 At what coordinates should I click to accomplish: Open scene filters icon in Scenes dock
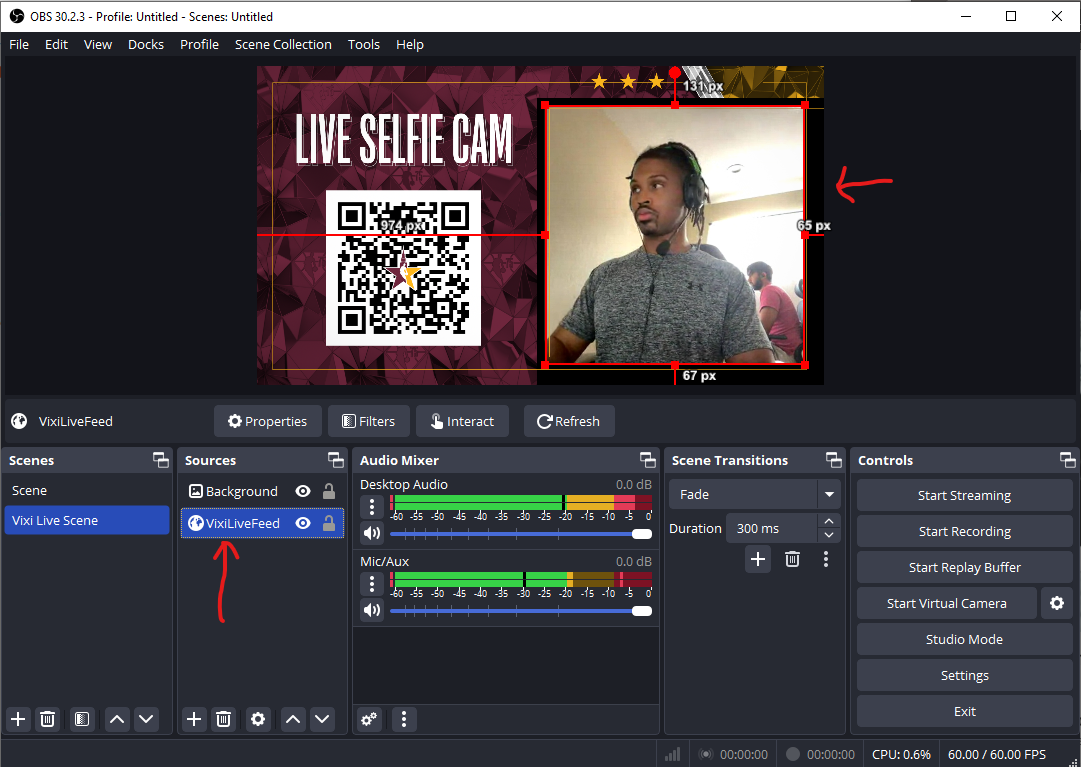tap(82, 718)
